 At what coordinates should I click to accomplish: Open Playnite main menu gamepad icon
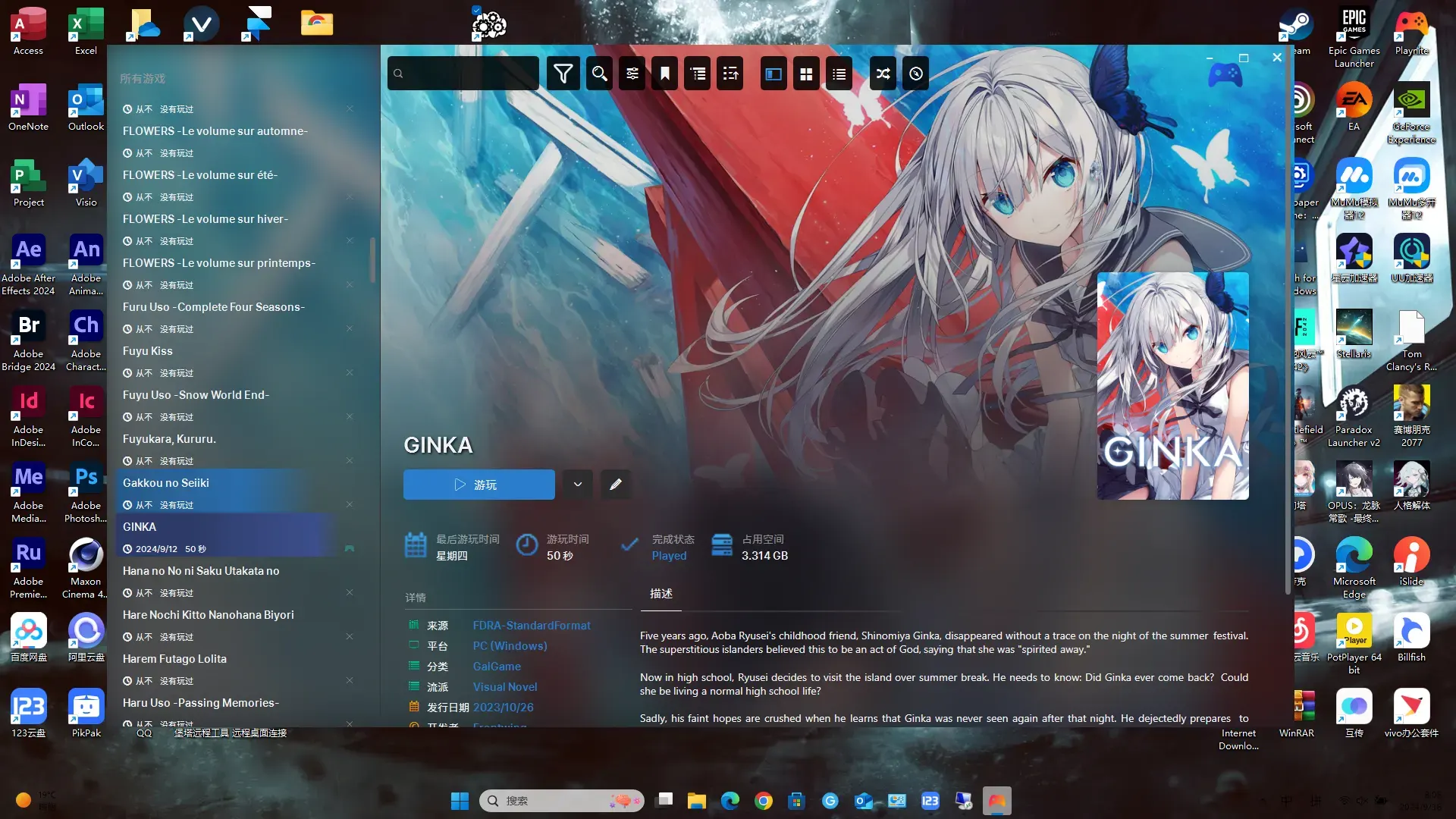click(1225, 74)
